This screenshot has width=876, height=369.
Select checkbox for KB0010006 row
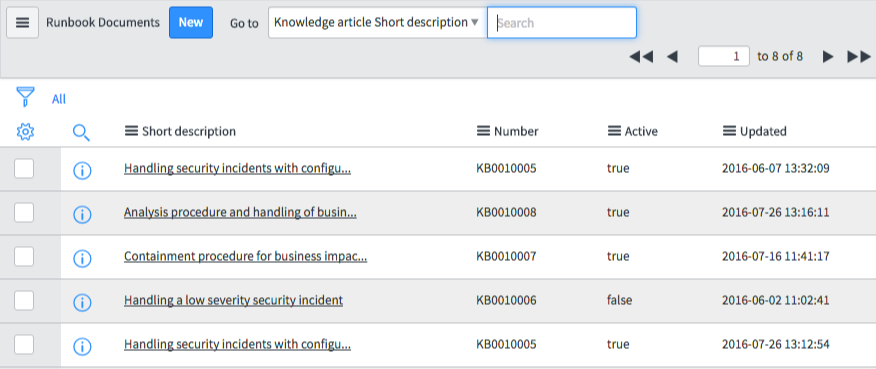pos(24,300)
